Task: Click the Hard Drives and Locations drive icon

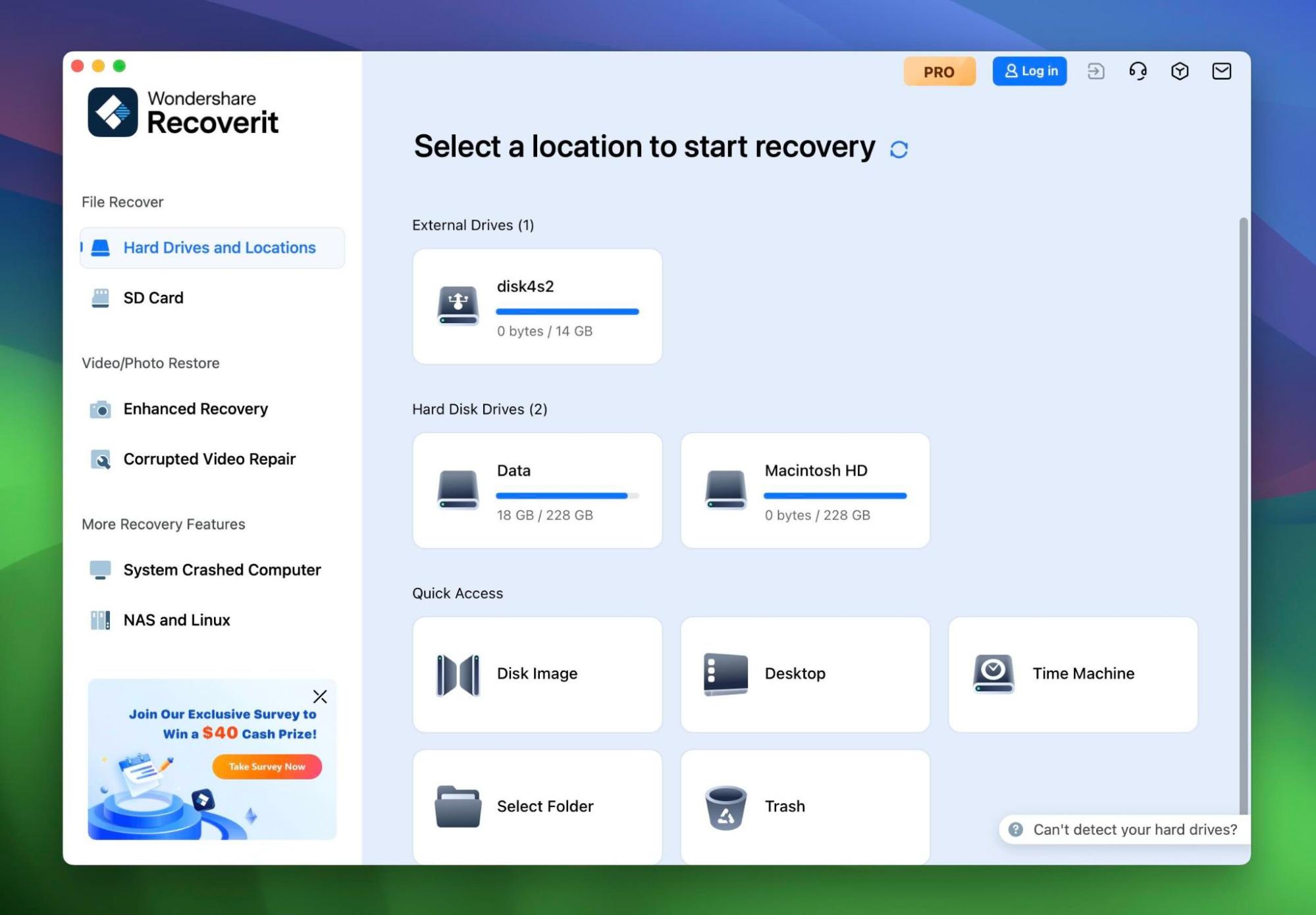Action: [x=100, y=248]
